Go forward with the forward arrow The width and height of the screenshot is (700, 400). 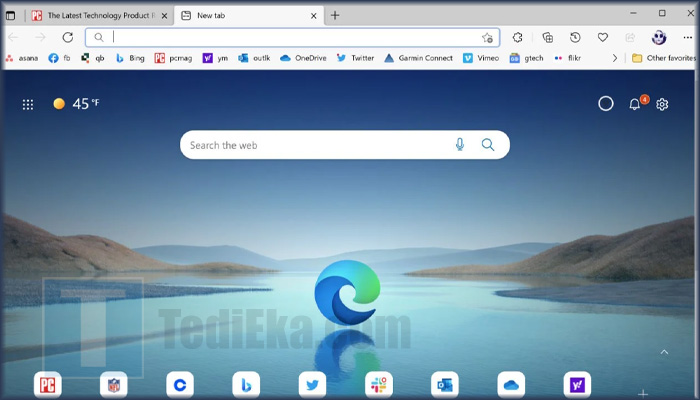click(40, 38)
